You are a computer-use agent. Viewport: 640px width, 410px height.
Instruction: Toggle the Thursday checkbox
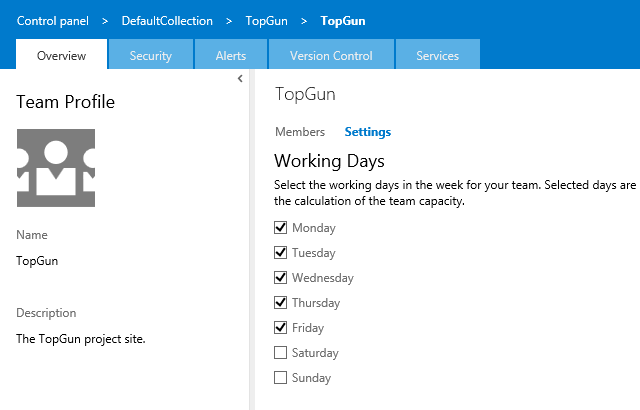click(280, 302)
